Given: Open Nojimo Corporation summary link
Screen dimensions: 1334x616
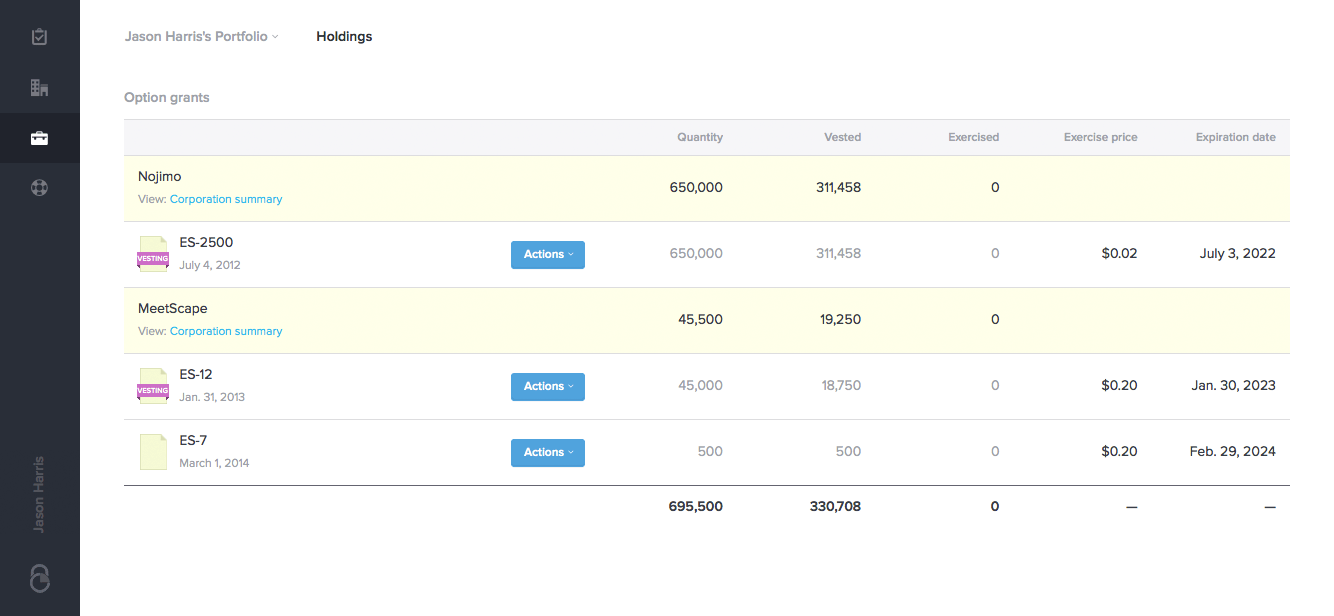Looking at the screenshot, I should click(226, 200).
